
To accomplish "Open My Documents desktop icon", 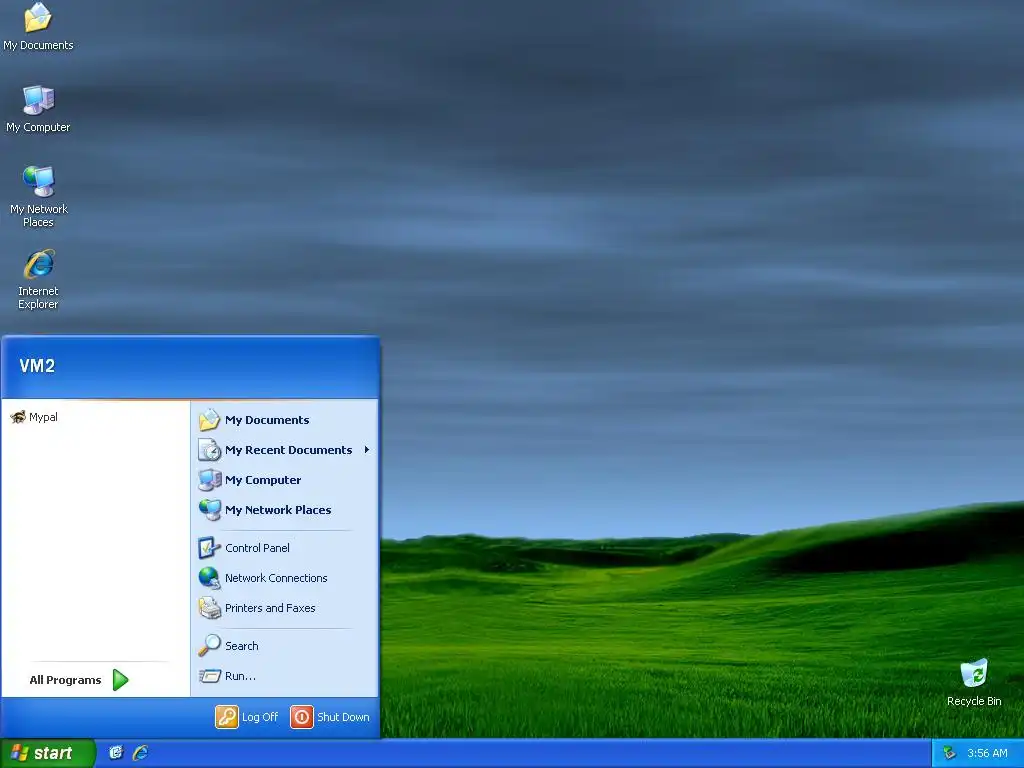I will [38, 26].
